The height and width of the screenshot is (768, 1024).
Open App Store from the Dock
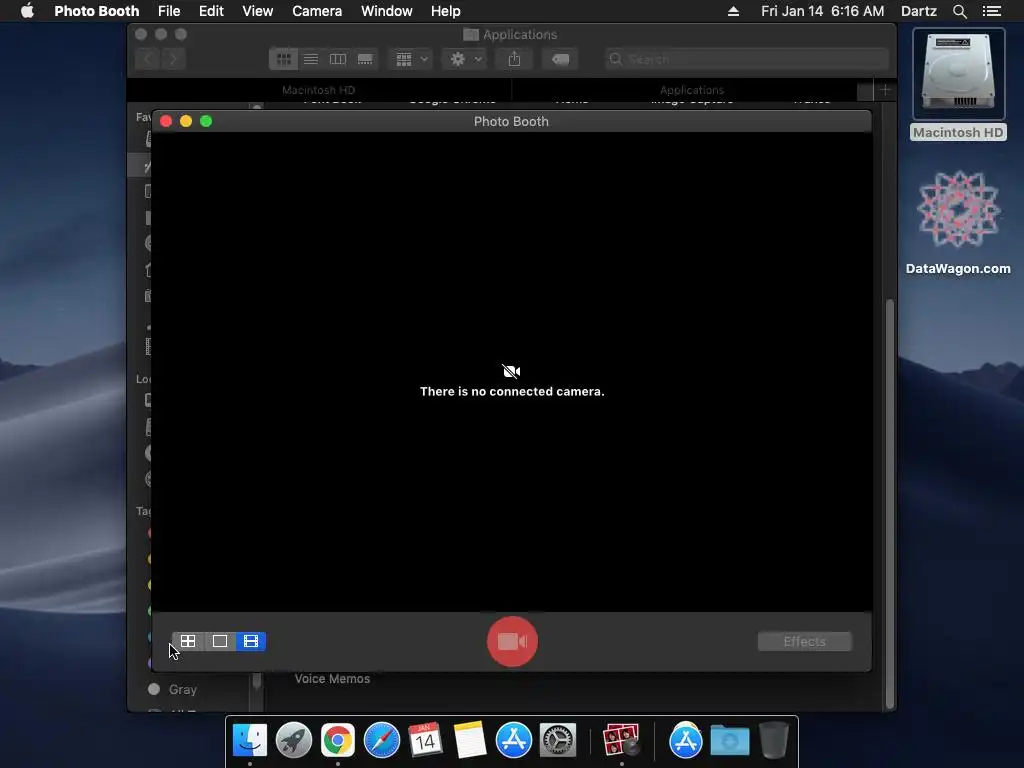pos(514,741)
